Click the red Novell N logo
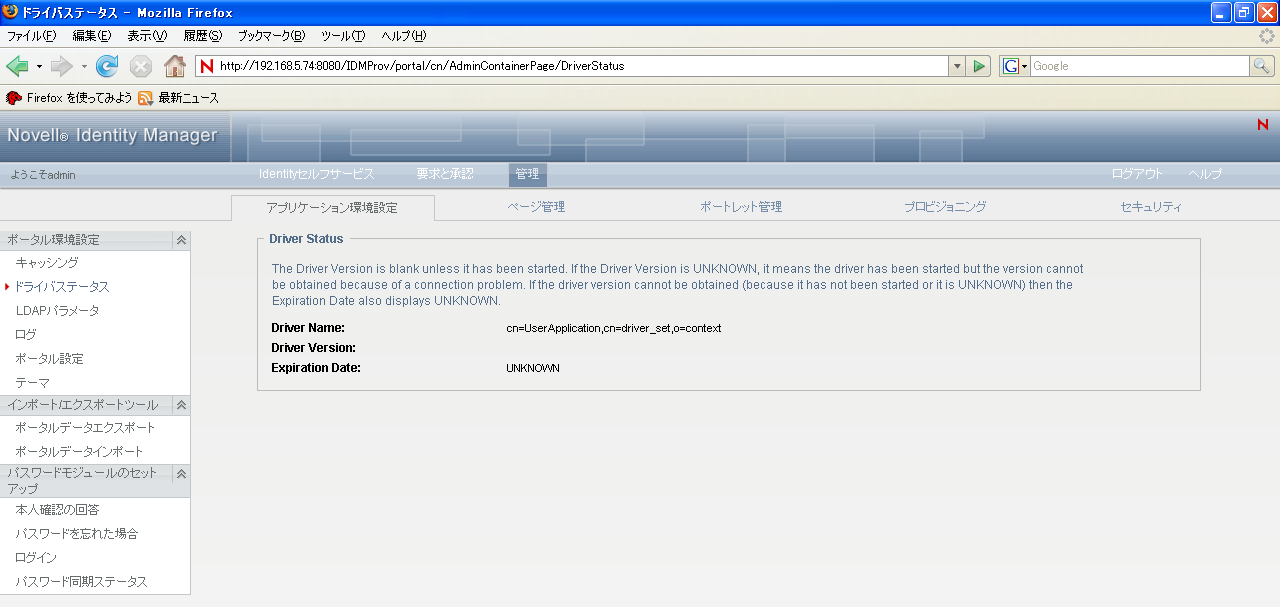1280x607 pixels. click(1263, 124)
